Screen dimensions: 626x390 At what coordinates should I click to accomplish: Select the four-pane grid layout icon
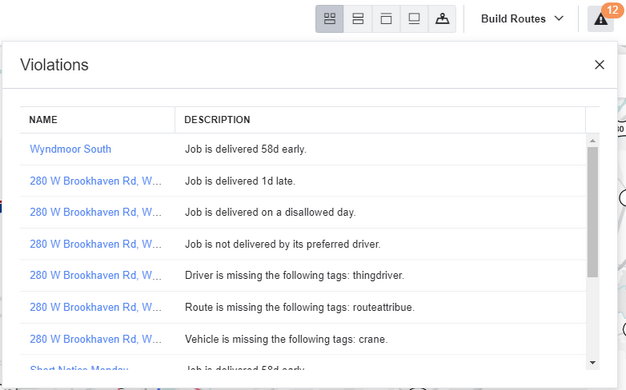coord(329,19)
